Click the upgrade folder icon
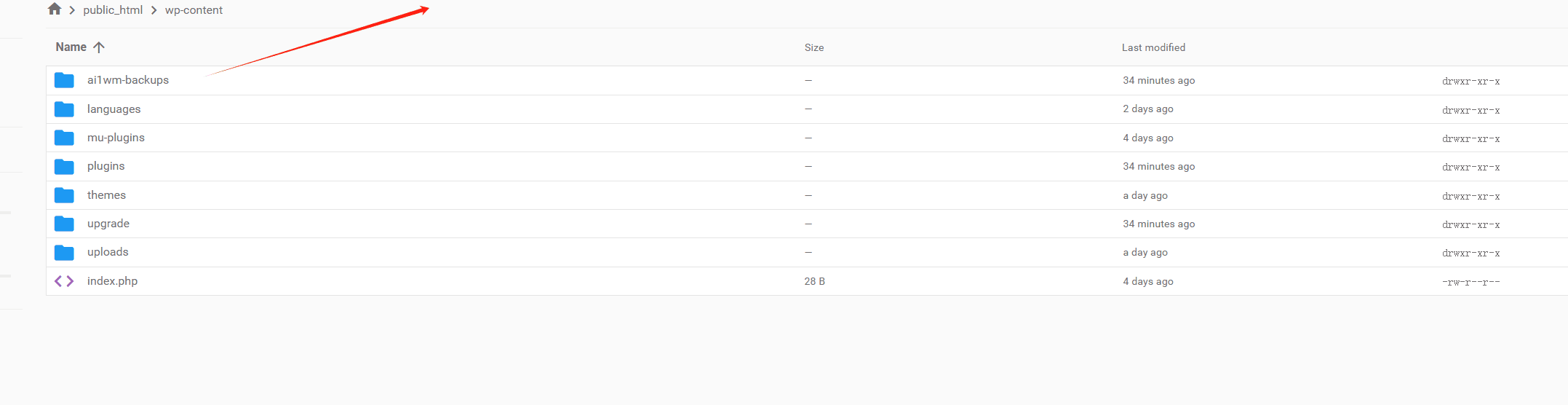Viewport: 1568px width, 405px height. [64, 224]
